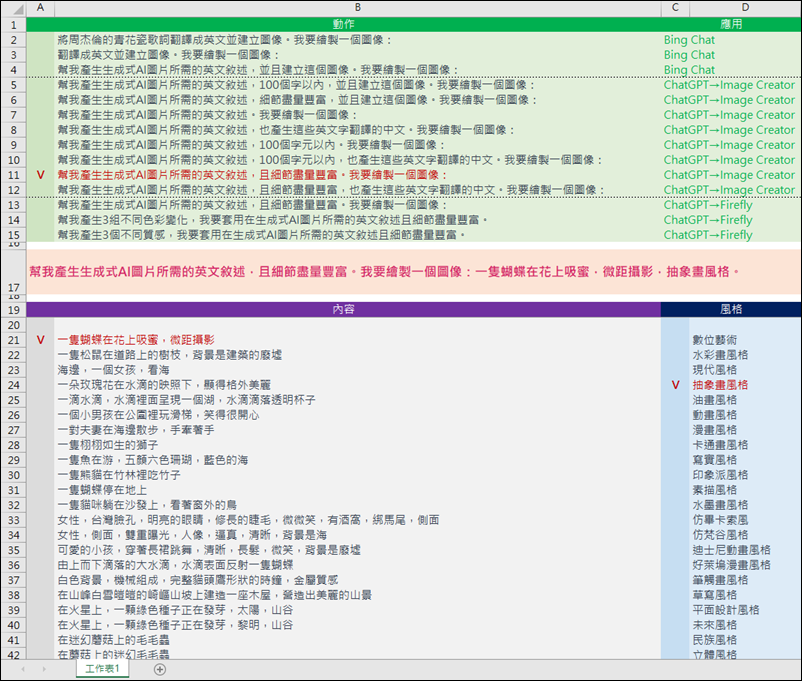
Task: Select the row 30 header
Action: click(13, 475)
